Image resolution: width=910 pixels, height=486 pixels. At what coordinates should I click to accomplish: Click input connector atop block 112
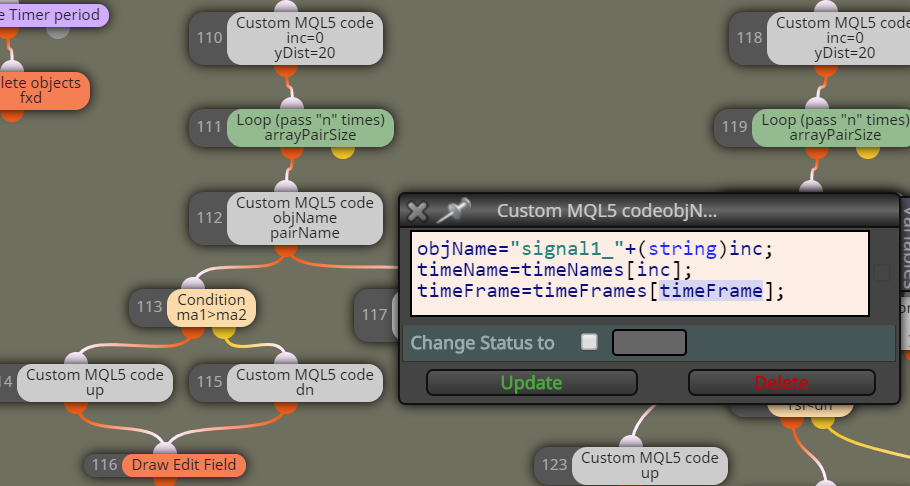click(x=286, y=187)
